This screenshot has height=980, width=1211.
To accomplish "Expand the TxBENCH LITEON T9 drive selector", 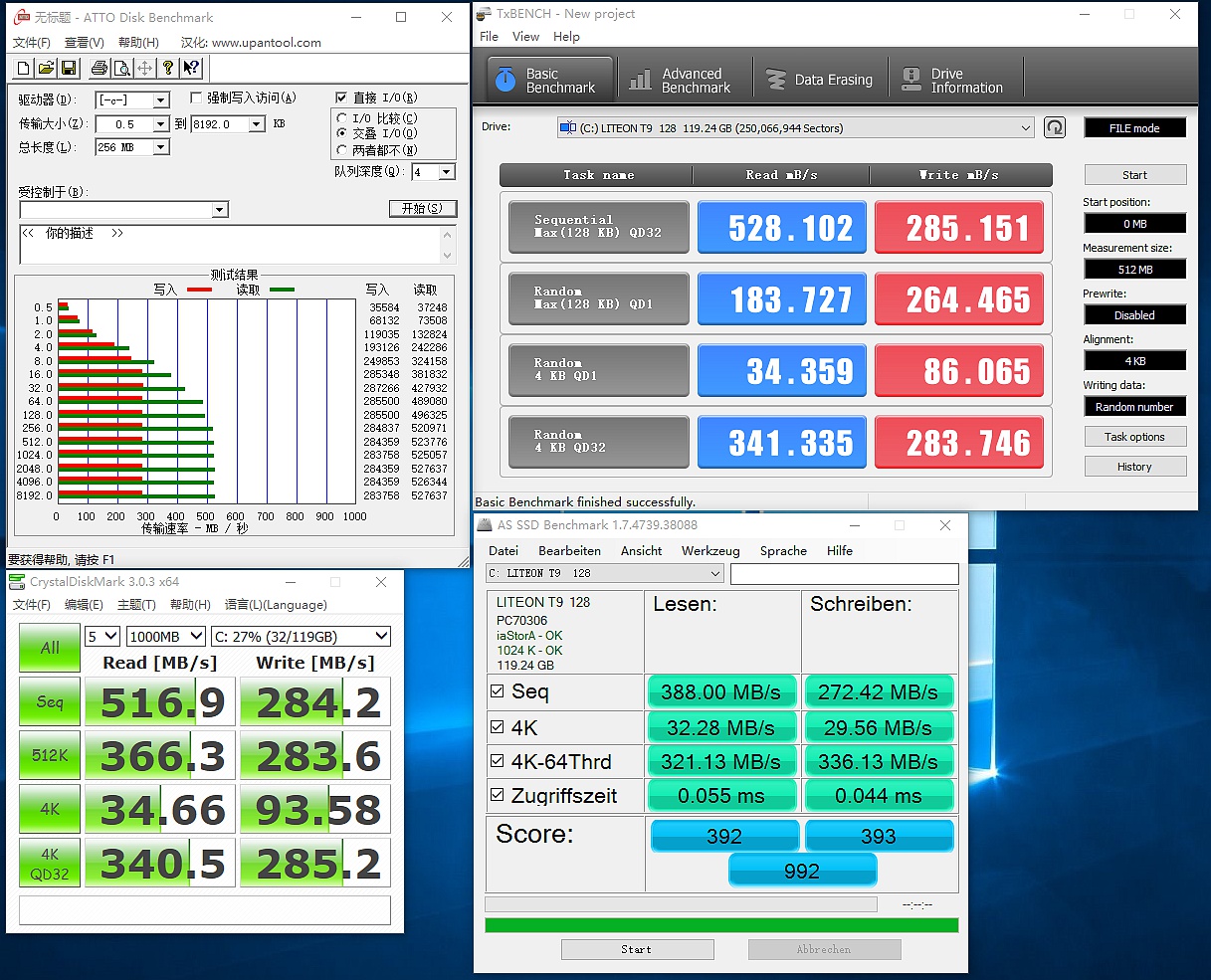I will tap(1026, 128).
